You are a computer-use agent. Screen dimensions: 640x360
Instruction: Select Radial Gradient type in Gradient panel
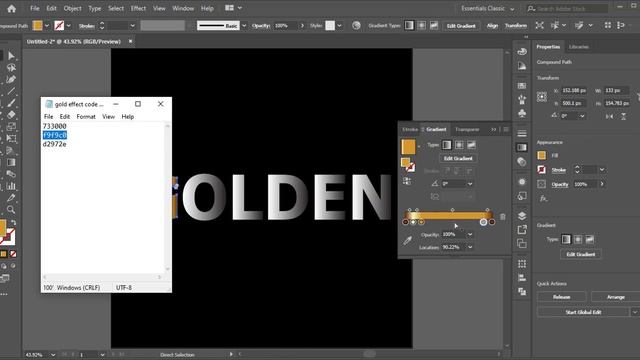459,144
